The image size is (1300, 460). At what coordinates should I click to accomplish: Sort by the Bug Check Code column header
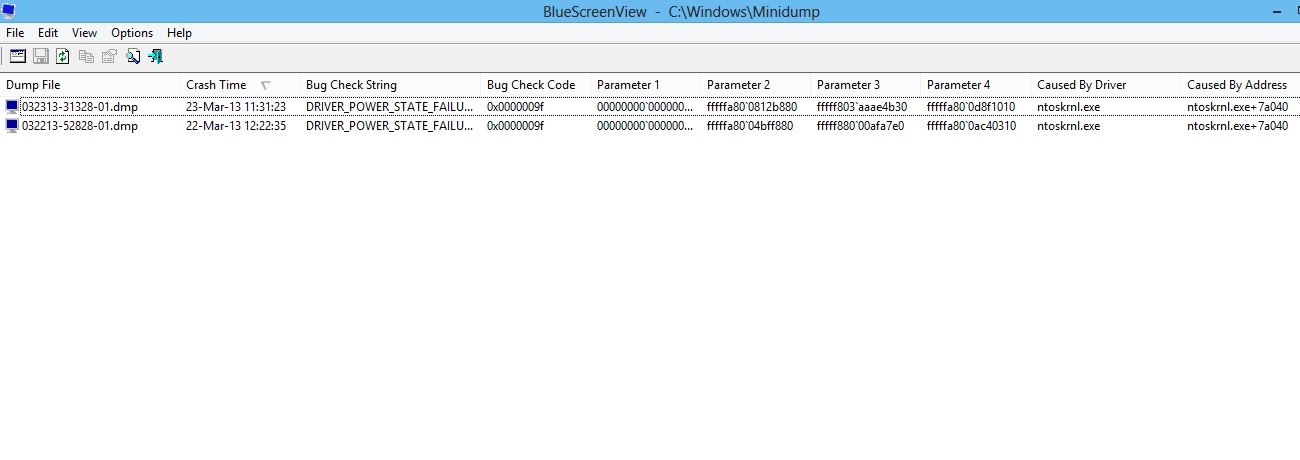[536, 85]
